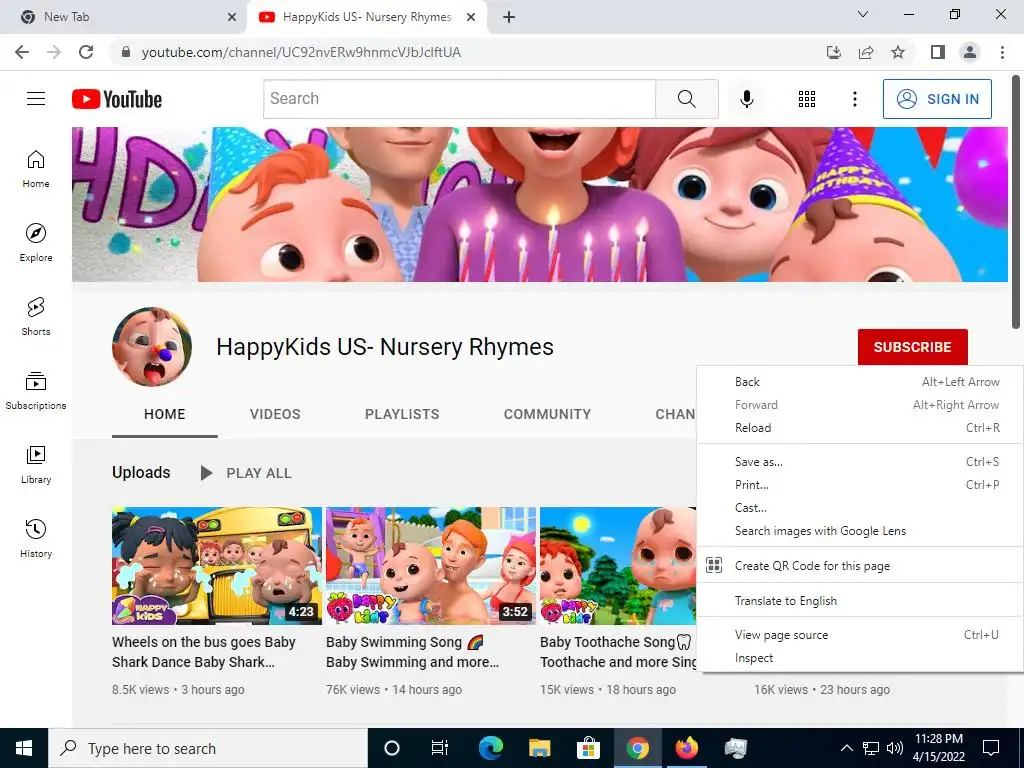Open Baby Swimming Song video title

[412, 652]
